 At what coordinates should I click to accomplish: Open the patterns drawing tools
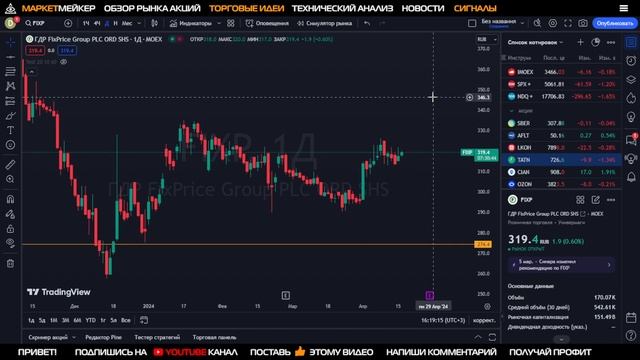pyautogui.click(x=10, y=86)
